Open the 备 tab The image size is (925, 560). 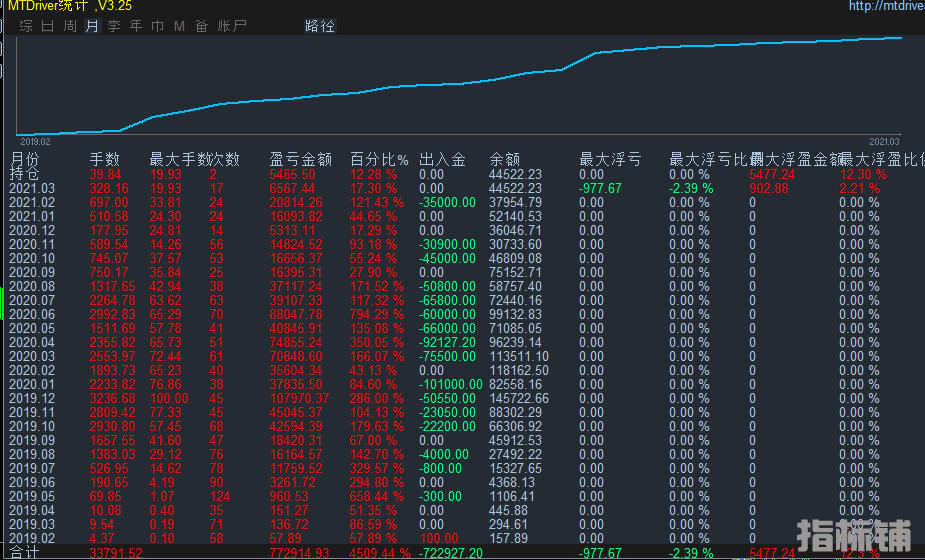(202, 26)
